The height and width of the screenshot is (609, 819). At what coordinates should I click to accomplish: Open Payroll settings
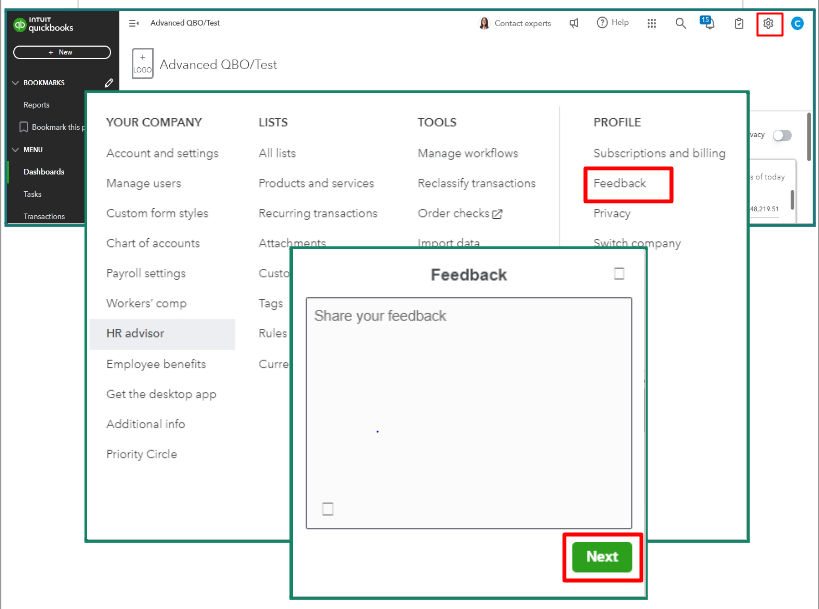click(146, 273)
